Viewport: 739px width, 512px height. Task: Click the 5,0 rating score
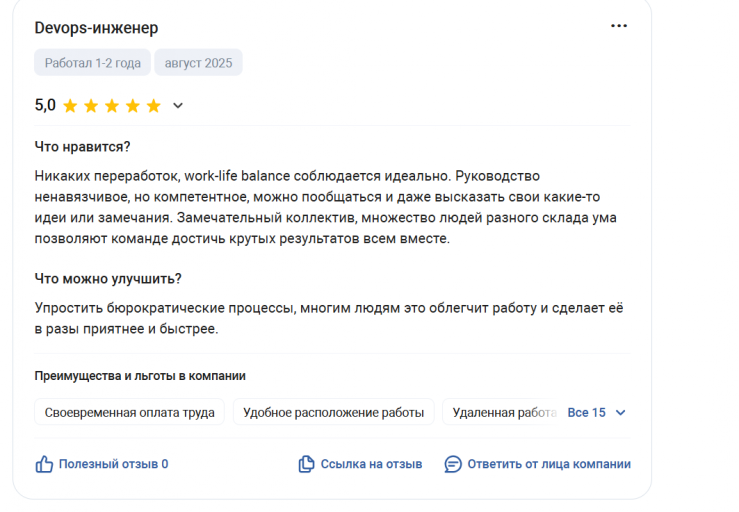pos(45,105)
